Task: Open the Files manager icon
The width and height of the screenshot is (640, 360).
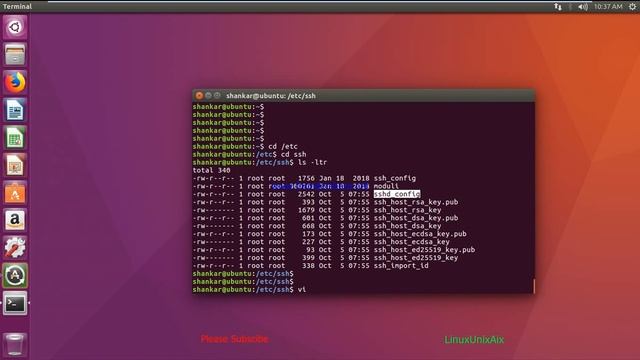Action: [x=15, y=55]
